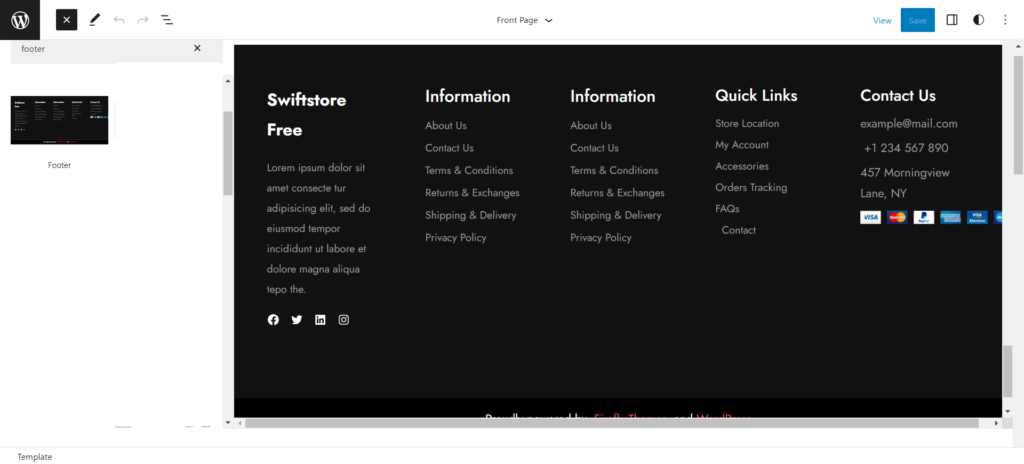Click the page scroll up arrow at far right
This screenshot has width=1024, height=464.
tap(1018, 46)
